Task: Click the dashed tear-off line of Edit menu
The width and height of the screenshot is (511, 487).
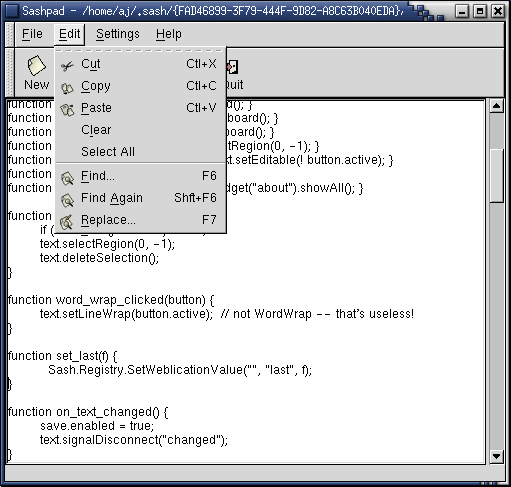Action: (140, 51)
